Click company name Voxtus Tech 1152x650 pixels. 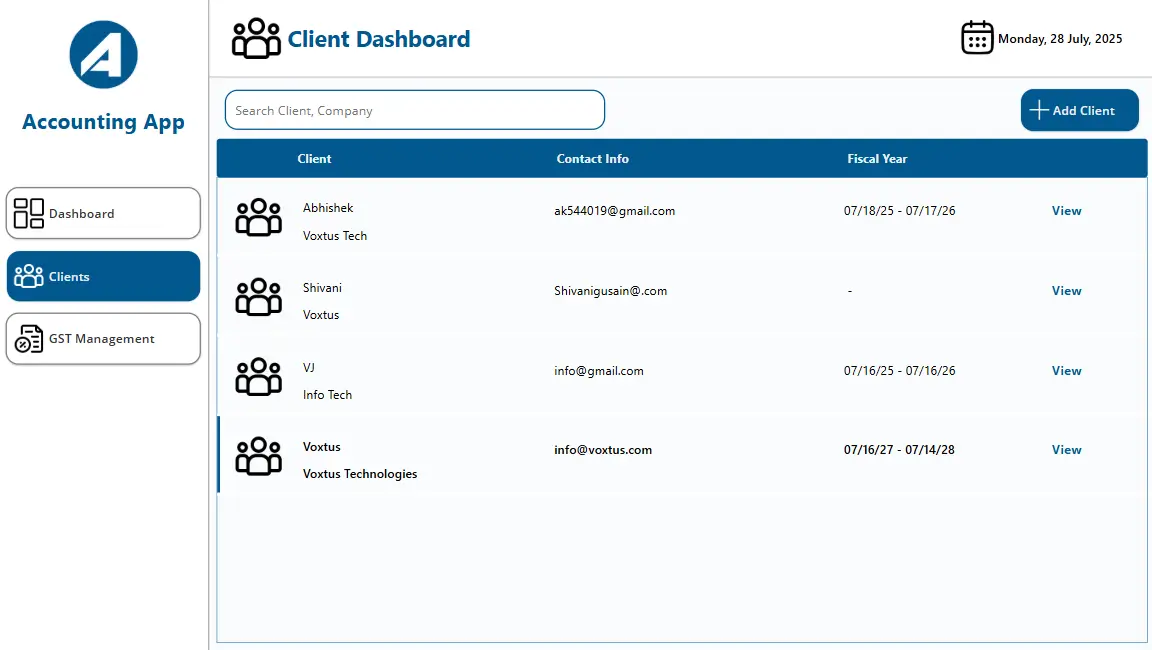coord(334,236)
